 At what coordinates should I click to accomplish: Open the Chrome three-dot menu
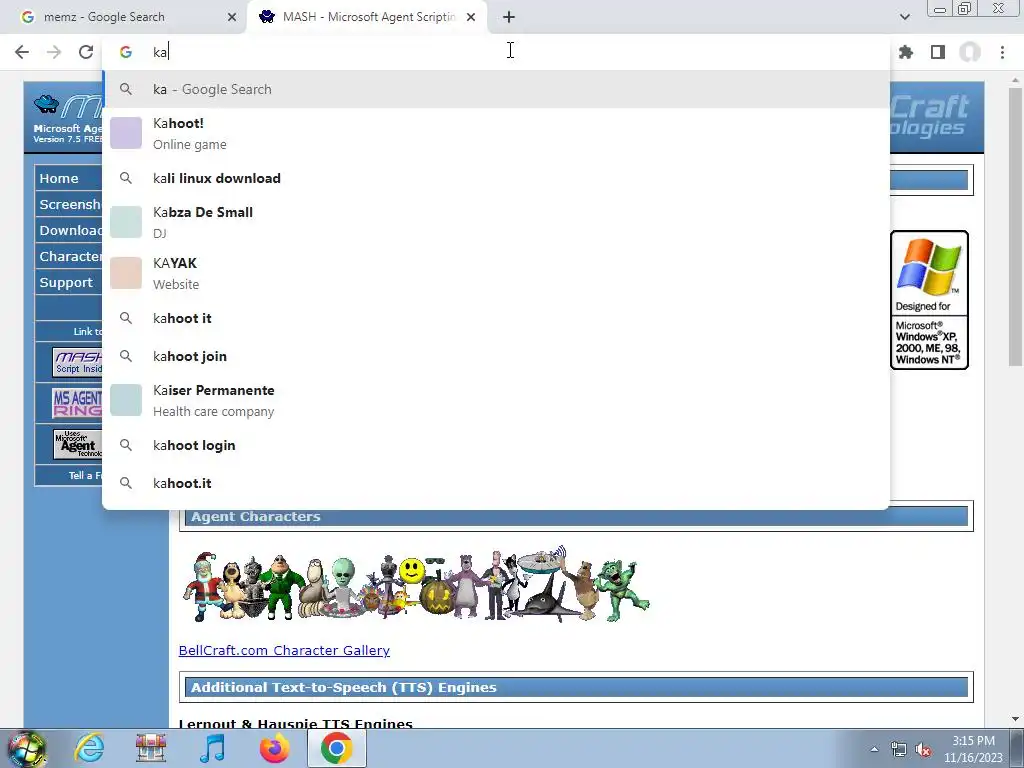(x=1002, y=52)
